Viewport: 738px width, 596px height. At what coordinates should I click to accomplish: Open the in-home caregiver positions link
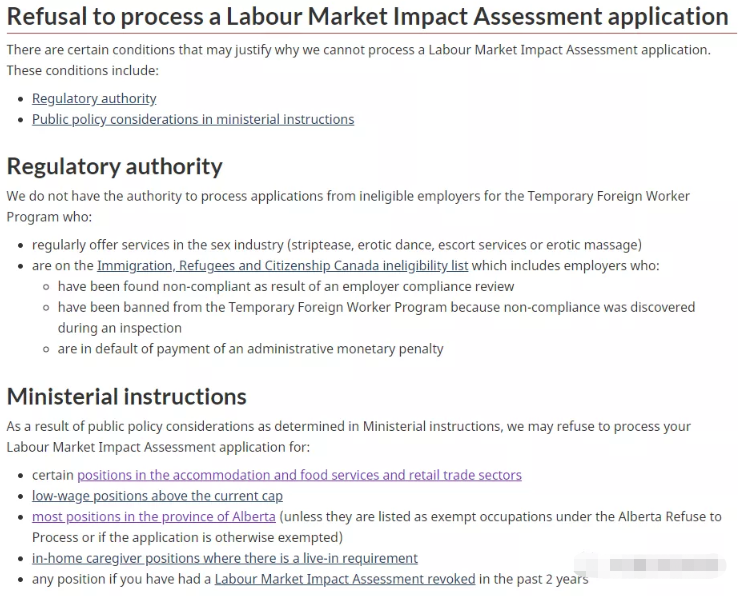225,558
